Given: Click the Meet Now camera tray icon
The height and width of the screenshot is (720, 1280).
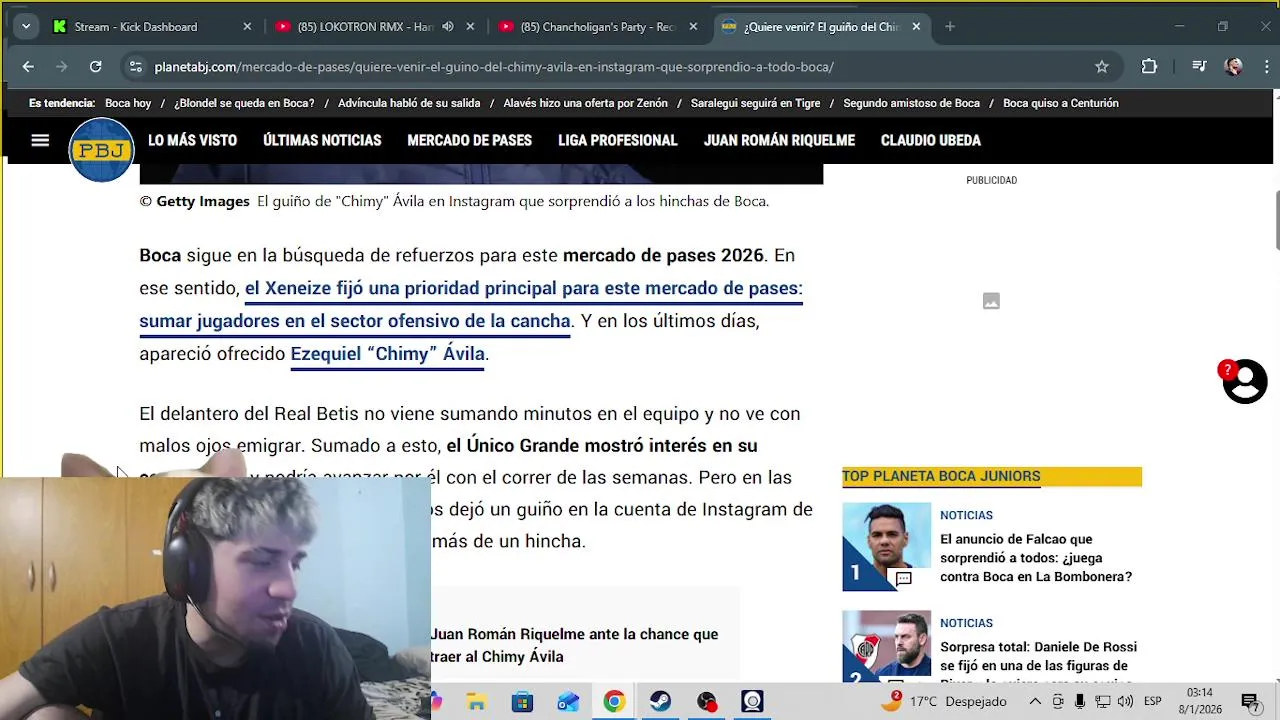Looking at the screenshot, I should pyautogui.click(x=1059, y=702).
